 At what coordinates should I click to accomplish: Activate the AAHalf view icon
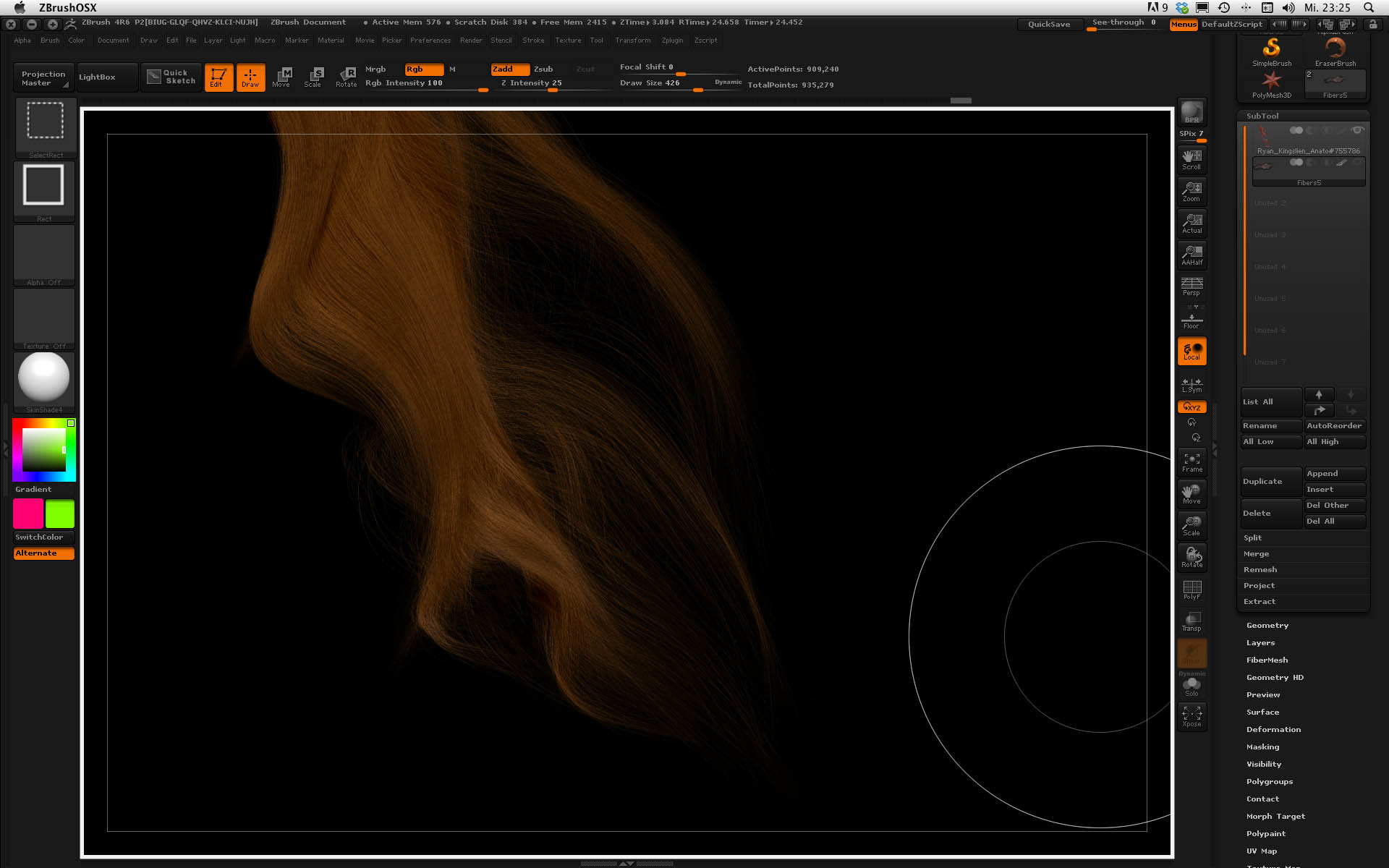pos(1192,255)
